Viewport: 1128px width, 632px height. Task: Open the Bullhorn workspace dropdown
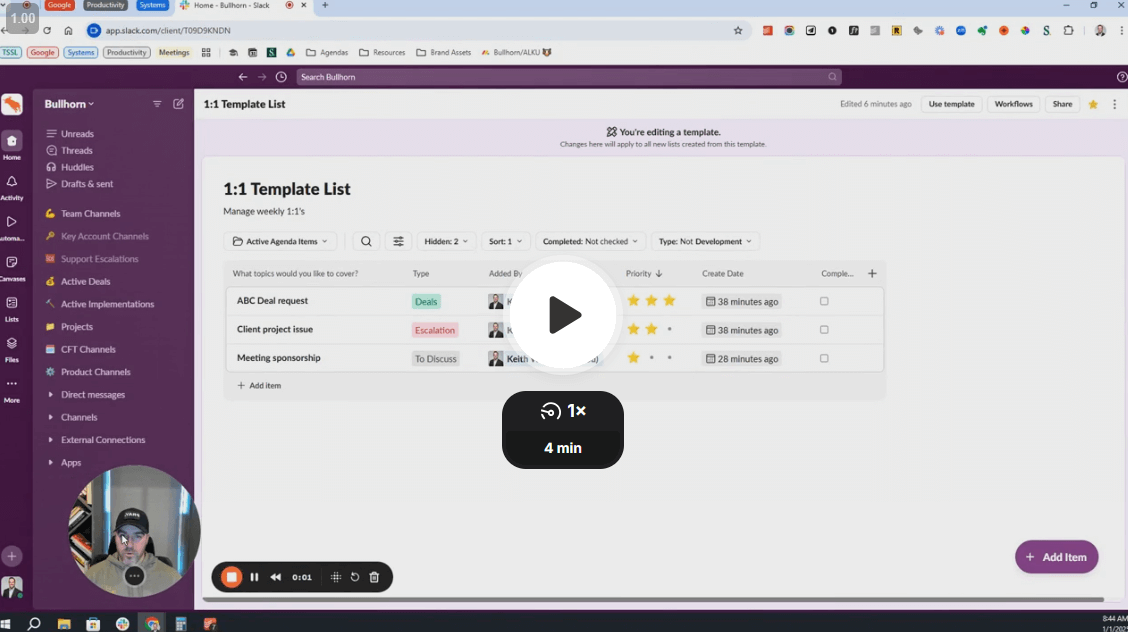coord(69,104)
